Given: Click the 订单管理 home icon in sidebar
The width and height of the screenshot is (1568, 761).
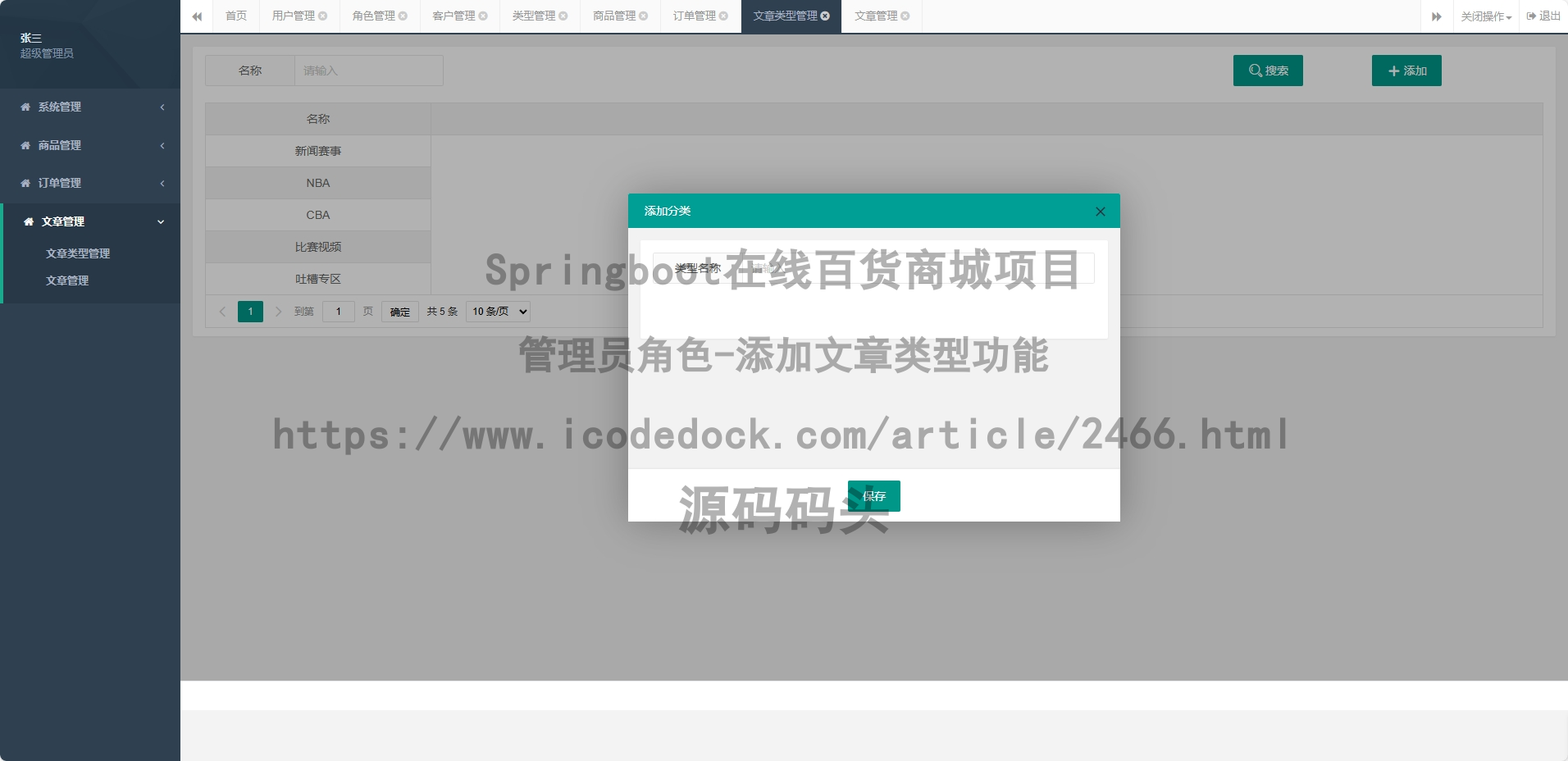Looking at the screenshot, I should [x=25, y=183].
